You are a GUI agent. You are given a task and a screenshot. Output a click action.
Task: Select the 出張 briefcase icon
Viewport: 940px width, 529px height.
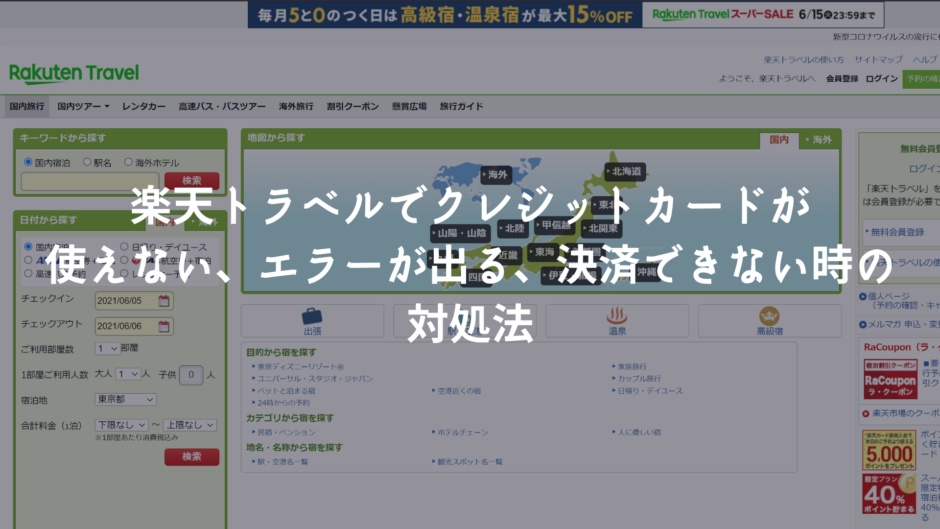[312, 316]
